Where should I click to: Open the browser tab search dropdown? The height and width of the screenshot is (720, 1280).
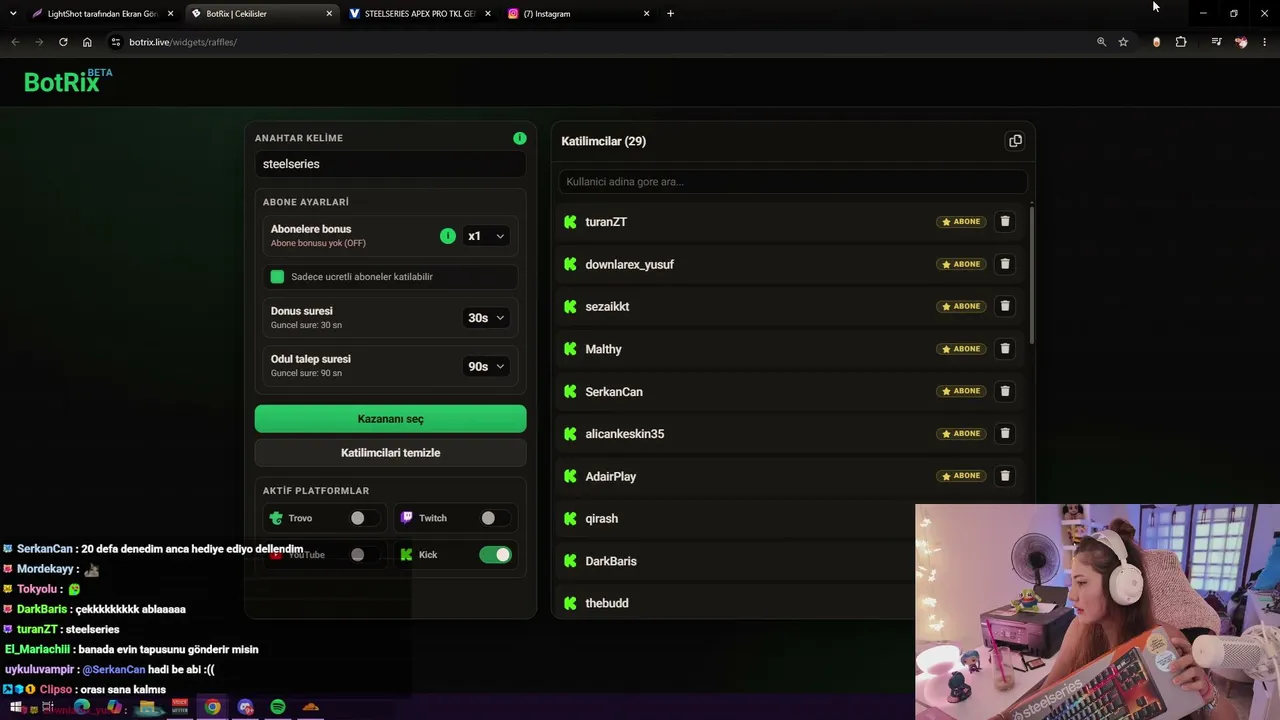[13, 14]
